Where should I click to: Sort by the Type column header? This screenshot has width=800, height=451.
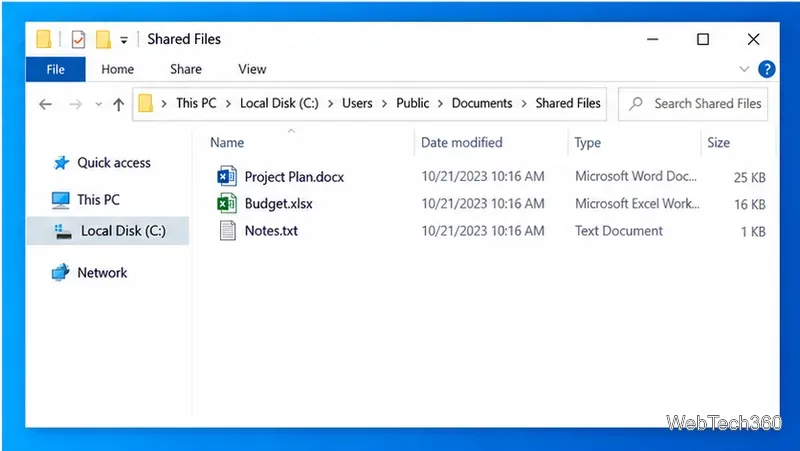coord(587,143)
